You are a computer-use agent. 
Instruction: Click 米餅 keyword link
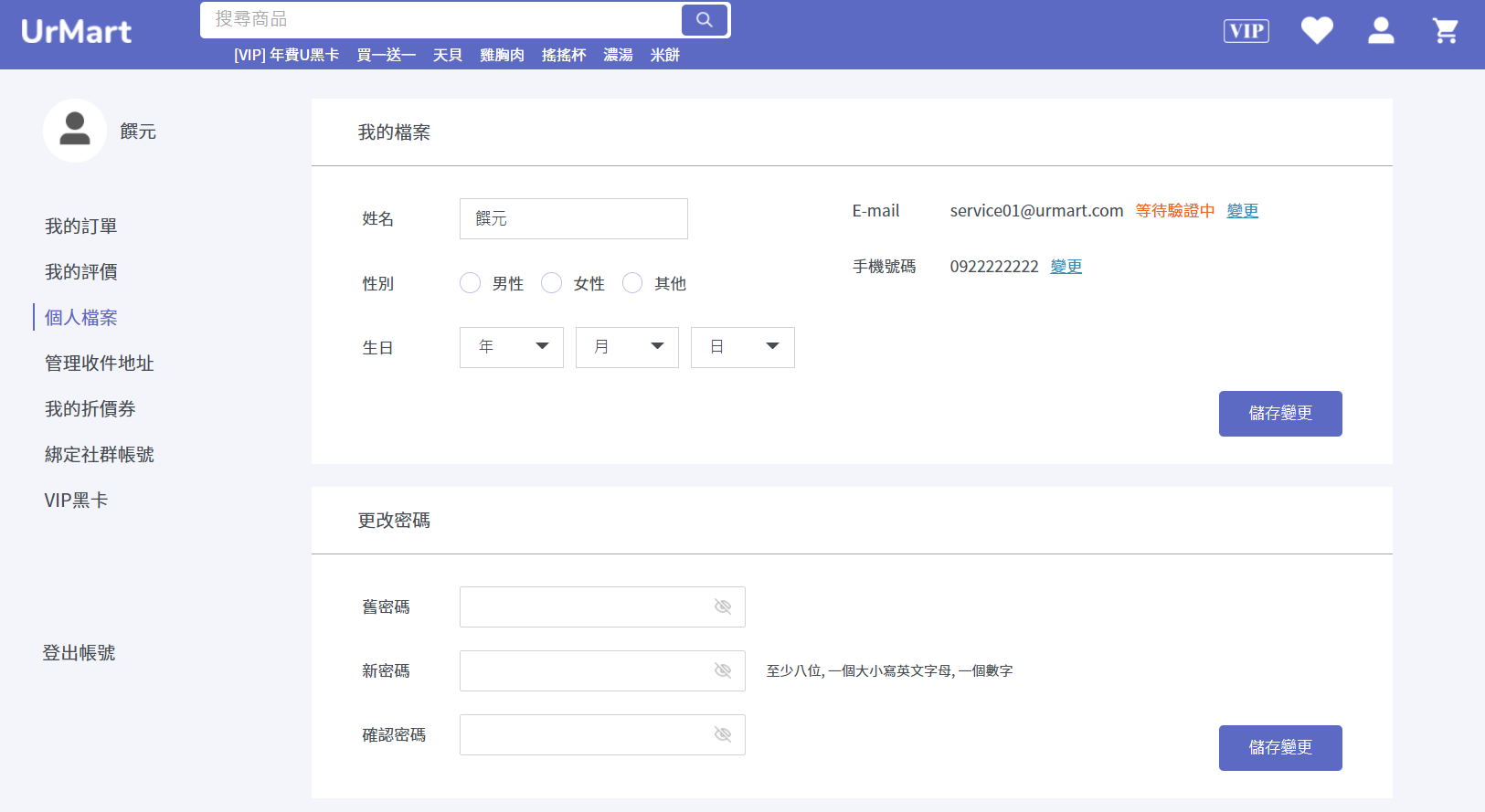click(x=665, y=55)
